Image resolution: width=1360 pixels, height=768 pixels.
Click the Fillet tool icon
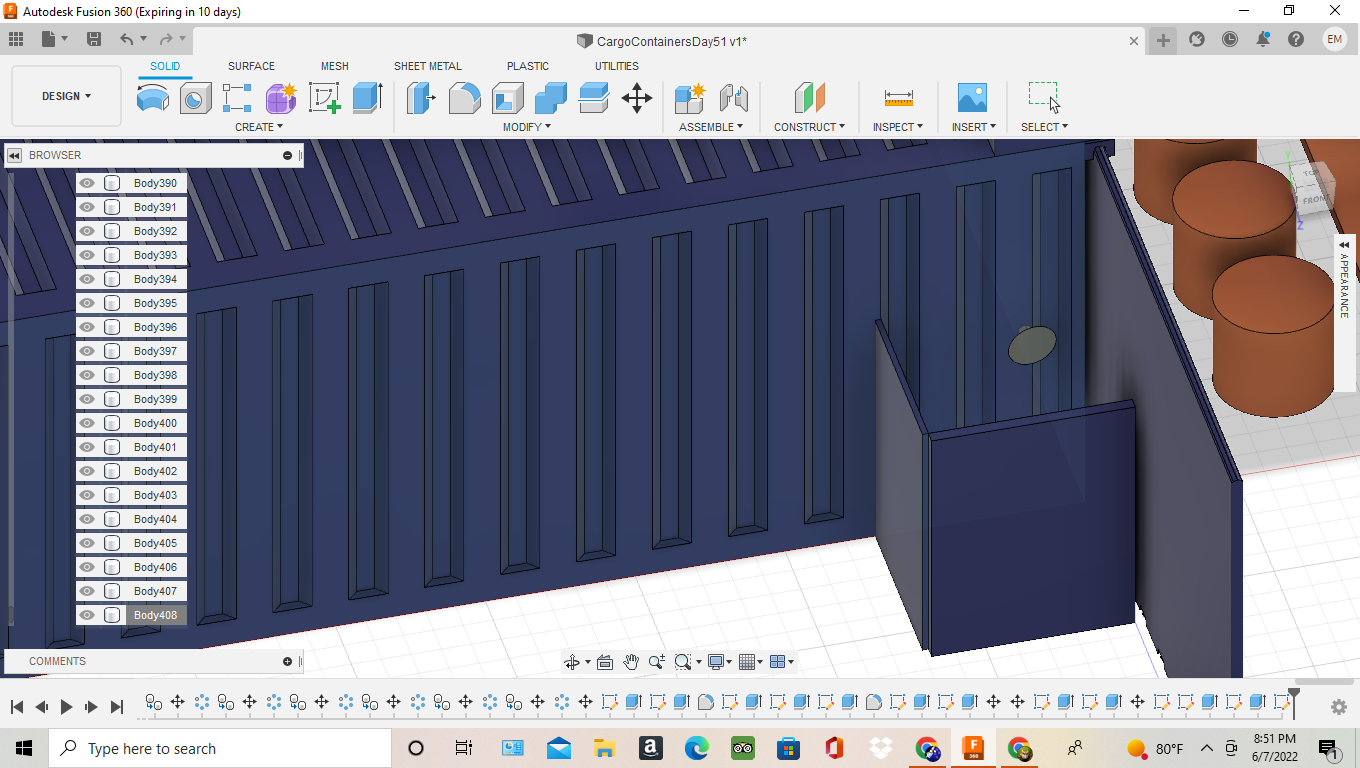464,98
